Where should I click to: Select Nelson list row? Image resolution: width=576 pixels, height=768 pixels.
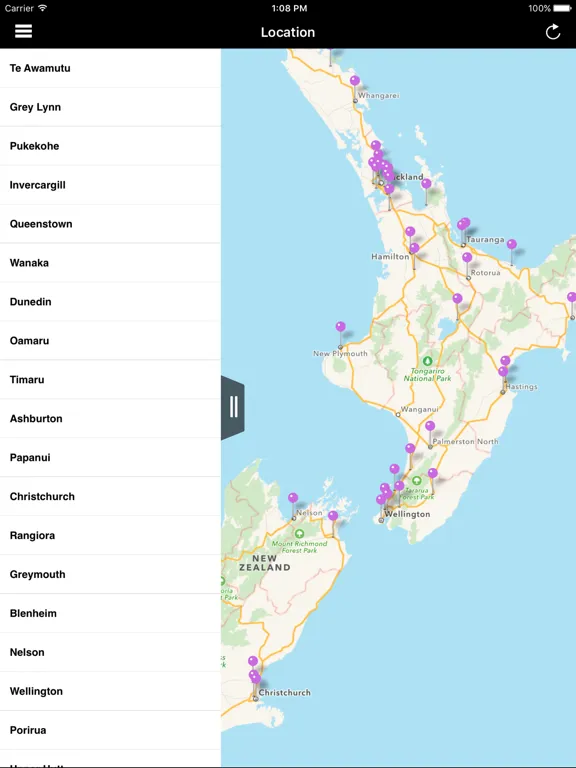(110, 652)
